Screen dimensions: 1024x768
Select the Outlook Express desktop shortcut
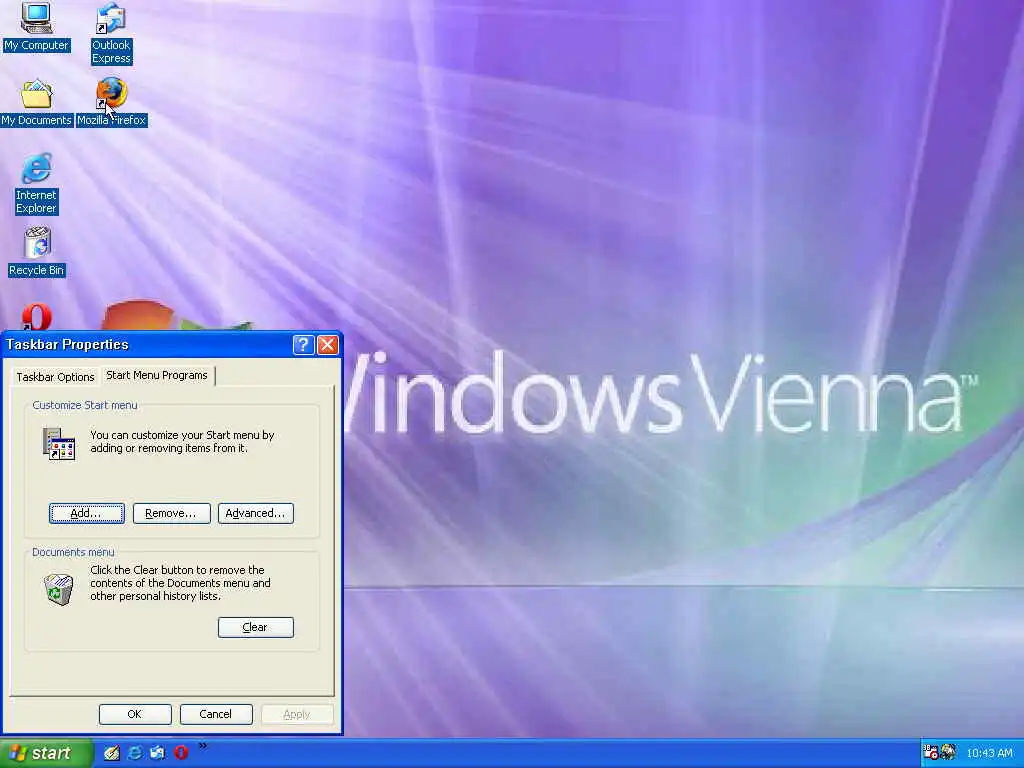[x=111, y=33]
